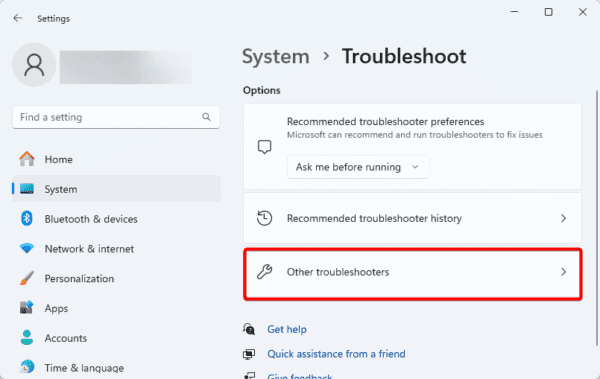Viewport: 600px width, 379px height.
Task: Click the Troubleshoot page heading
Action: 404,57
